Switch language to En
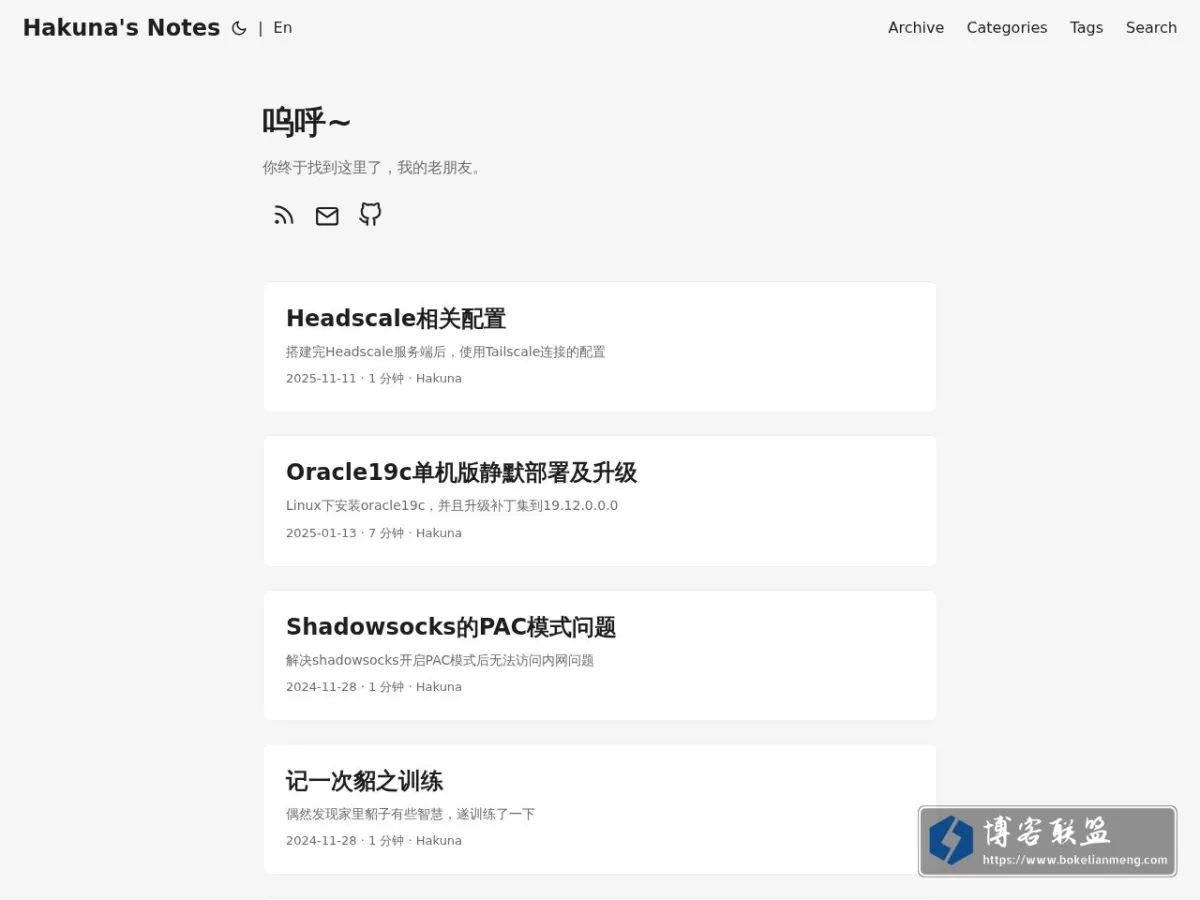Viewport: 1200px width, 900px height. tap(283, 28)
